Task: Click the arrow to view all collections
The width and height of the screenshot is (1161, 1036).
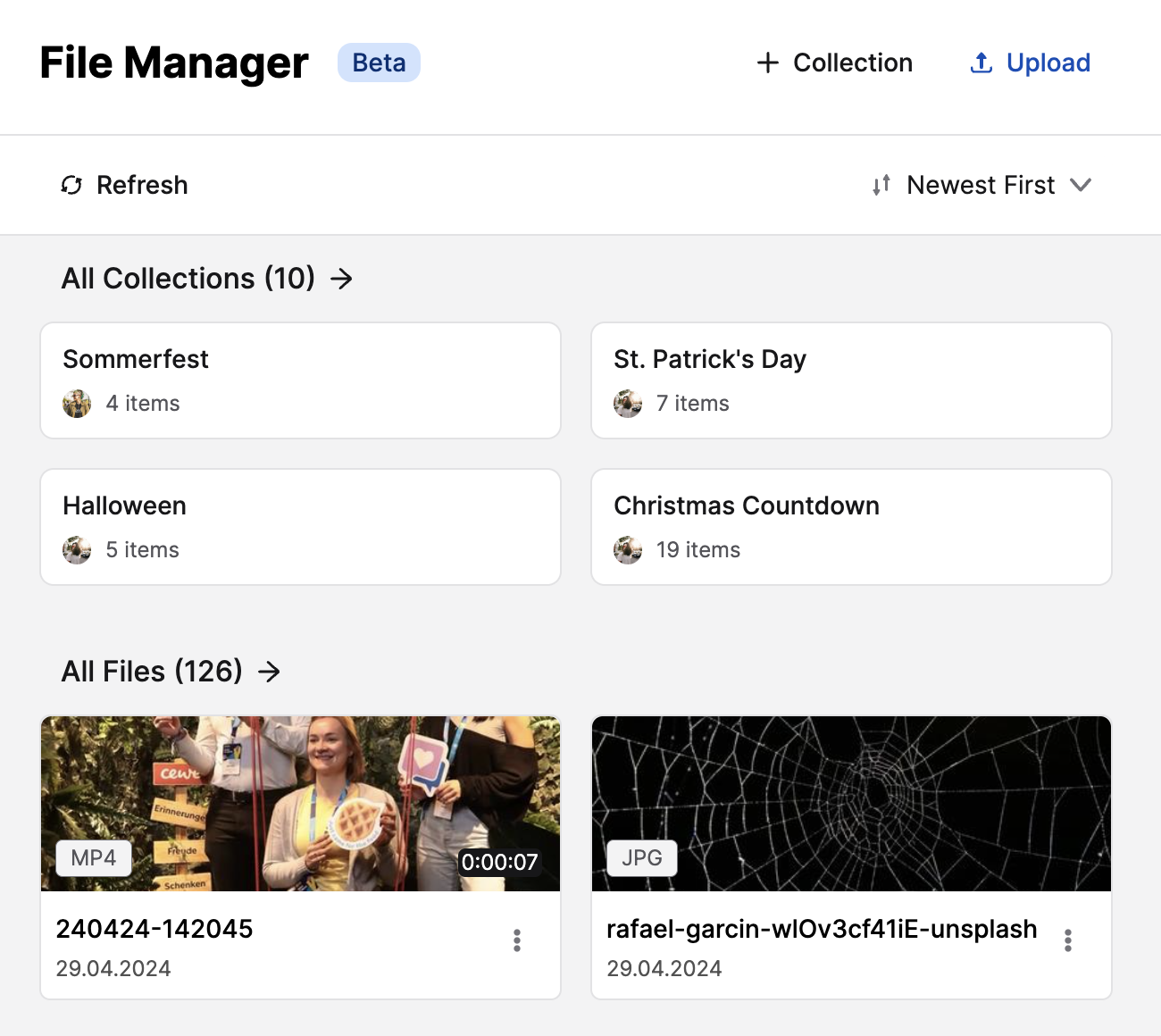Action: tap(342, 279)
